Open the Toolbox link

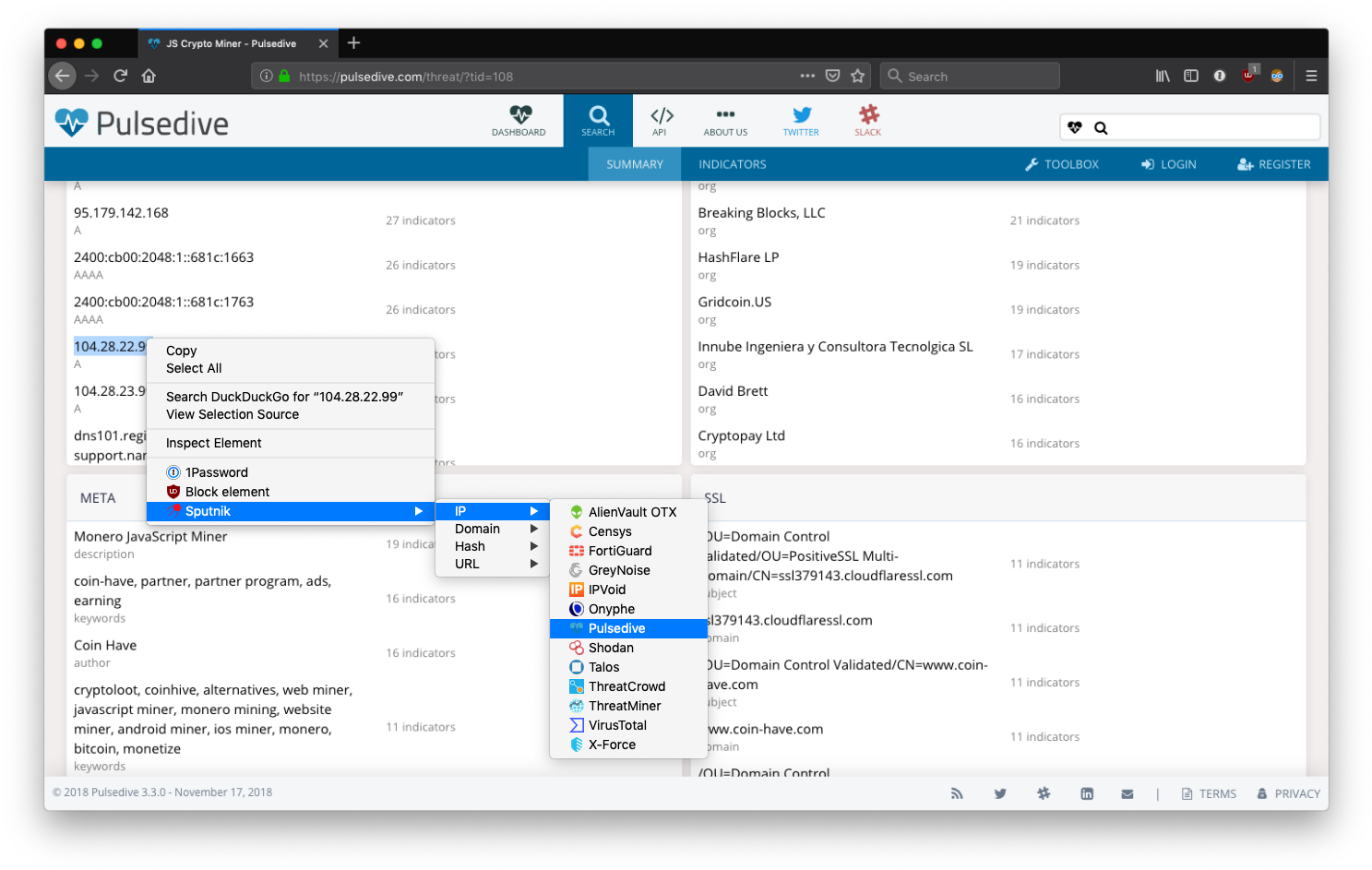tap(1062, 164)
